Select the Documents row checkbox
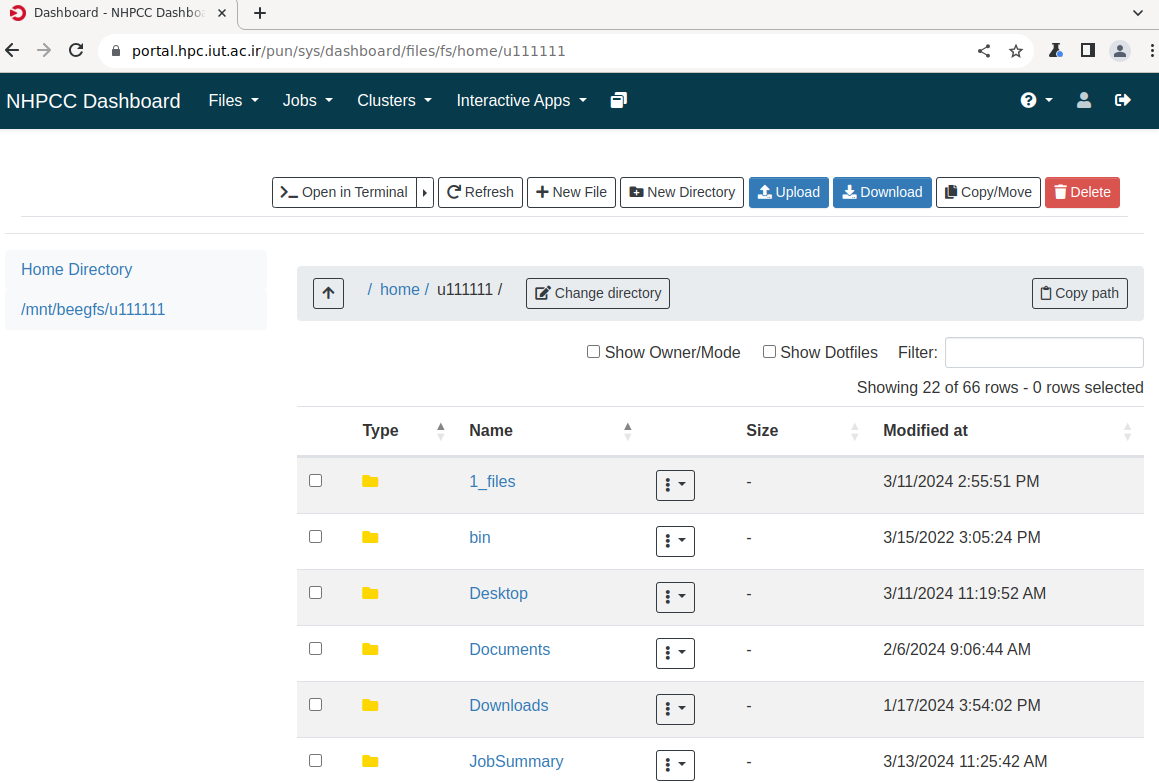 [316, 648]
